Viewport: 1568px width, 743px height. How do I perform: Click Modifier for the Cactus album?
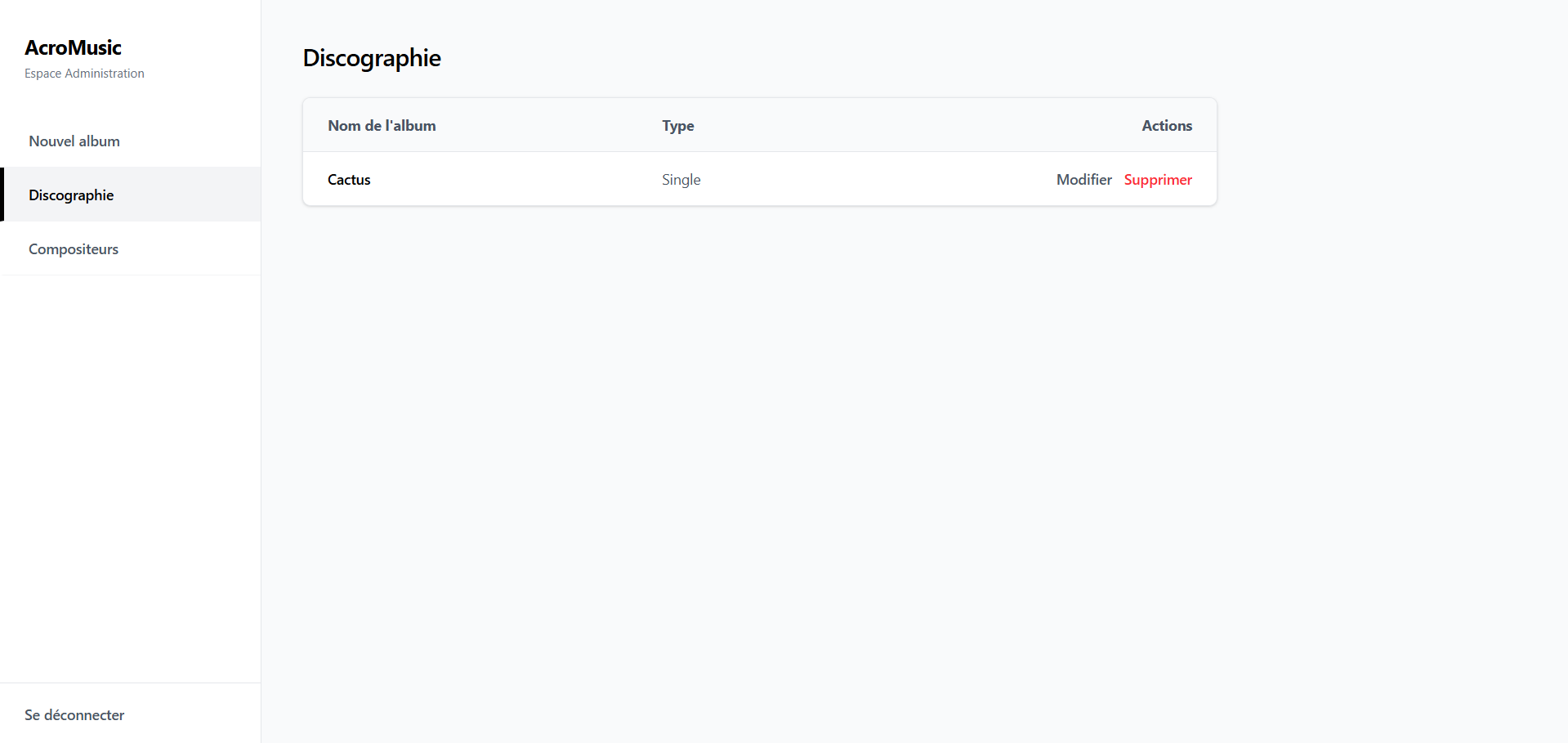(x=1083, y=180)
